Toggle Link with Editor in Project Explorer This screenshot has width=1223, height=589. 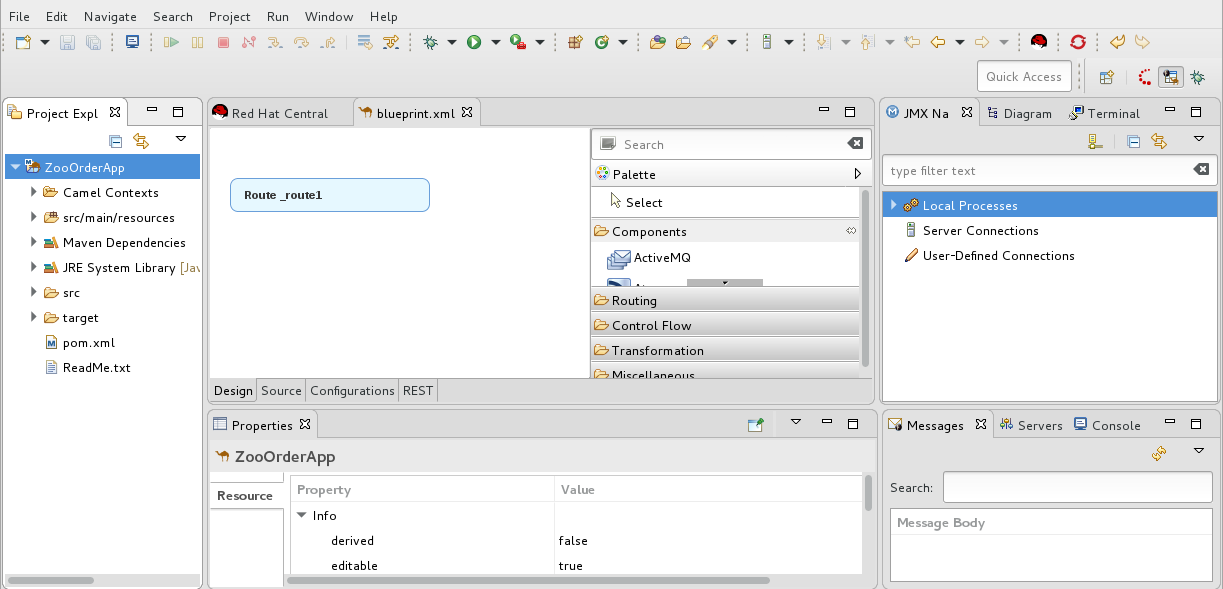141,141
